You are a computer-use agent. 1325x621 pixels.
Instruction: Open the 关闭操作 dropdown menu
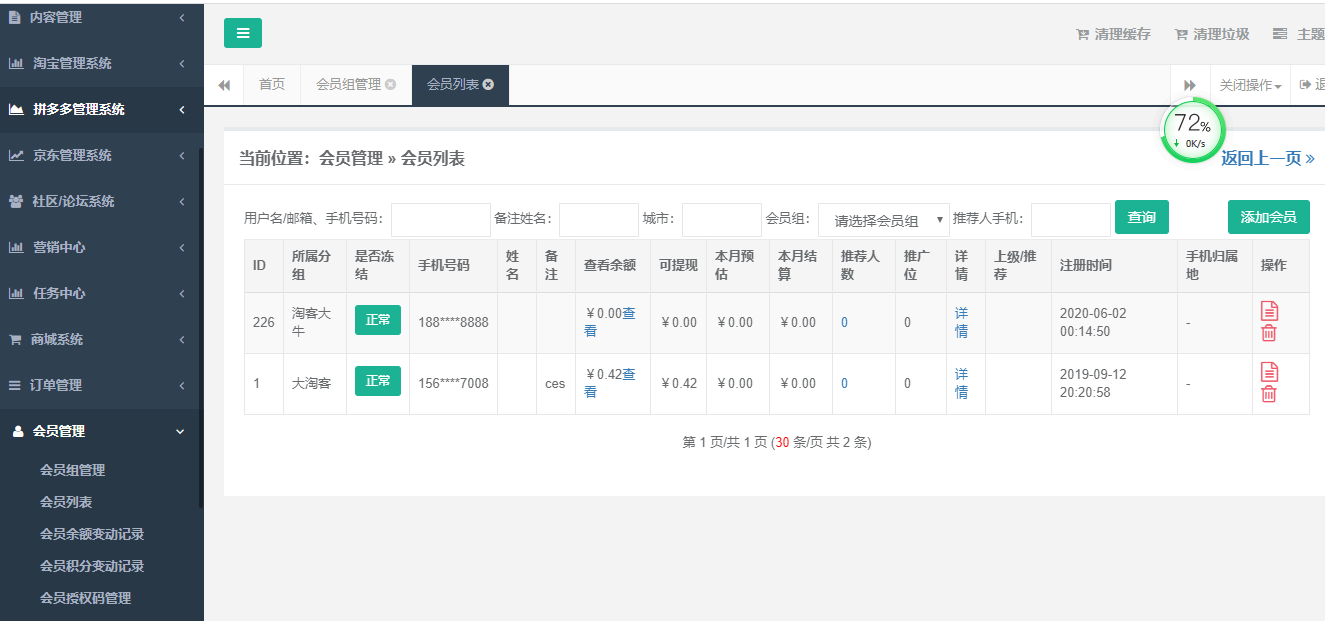(1250, 86)
